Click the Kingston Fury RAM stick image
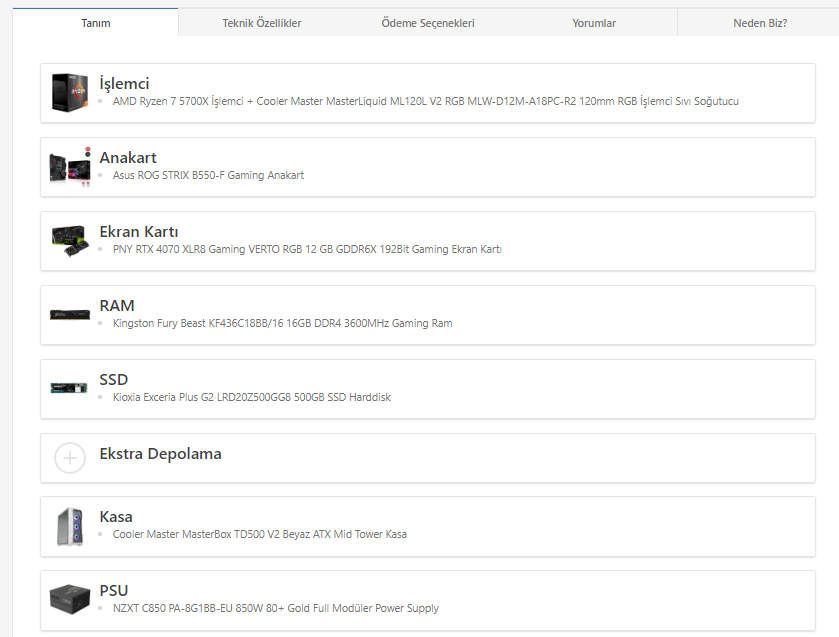The width and height of the screenshot is (839, 637). click(x=70, y=314)
